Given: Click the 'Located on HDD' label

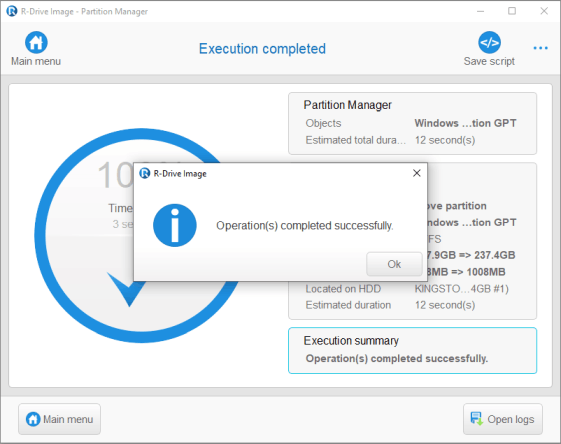Looking at the screenshot, I should (343, 289).
